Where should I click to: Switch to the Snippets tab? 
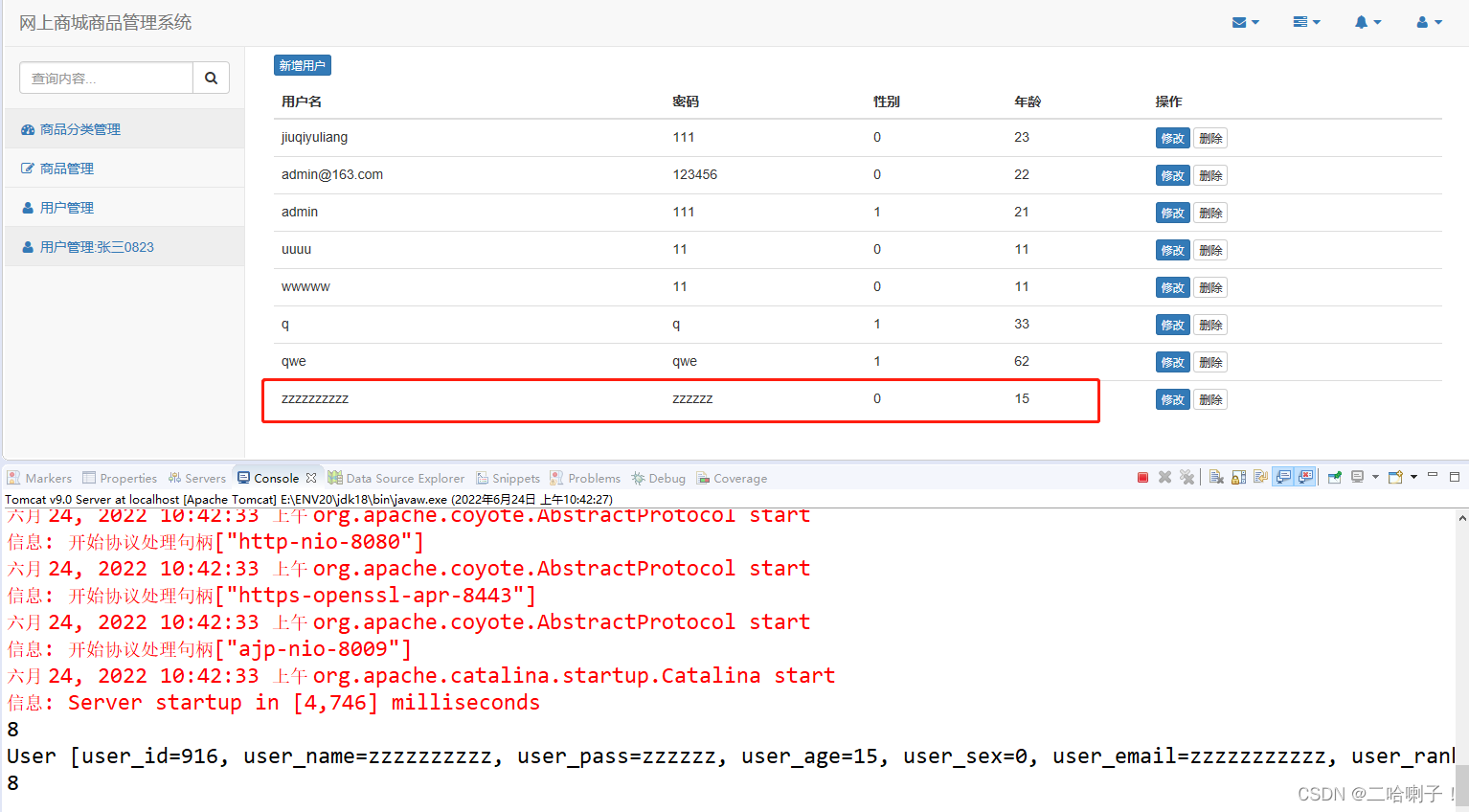508,478
